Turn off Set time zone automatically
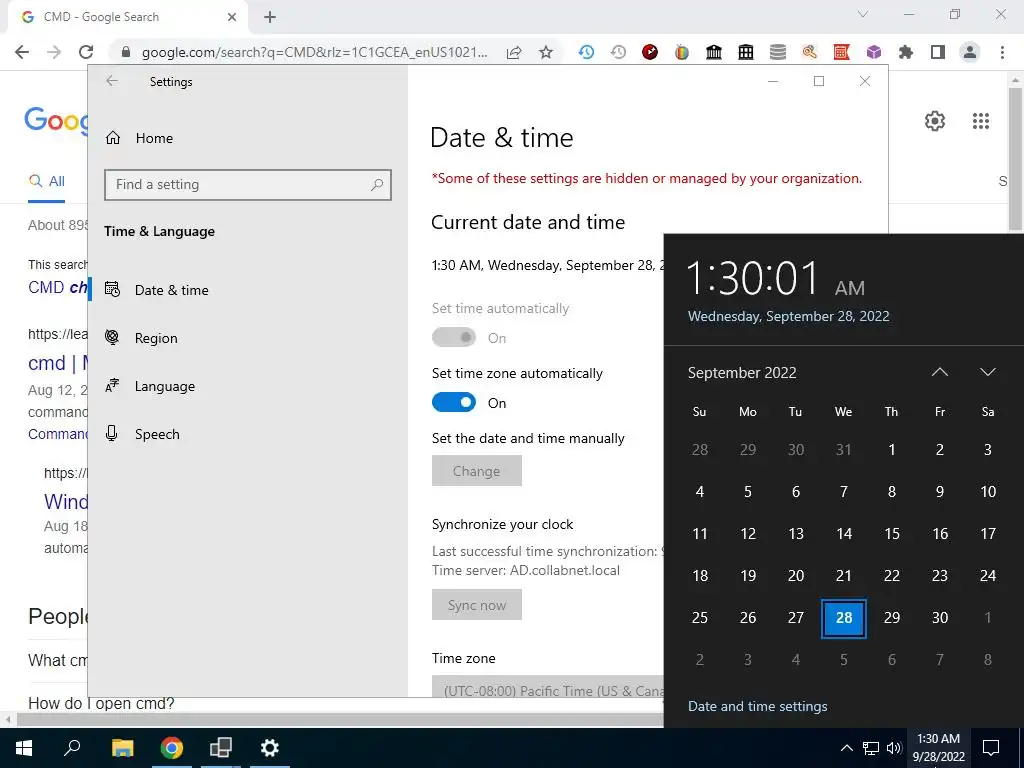1024x768 pixels. (x=454, y=402)
